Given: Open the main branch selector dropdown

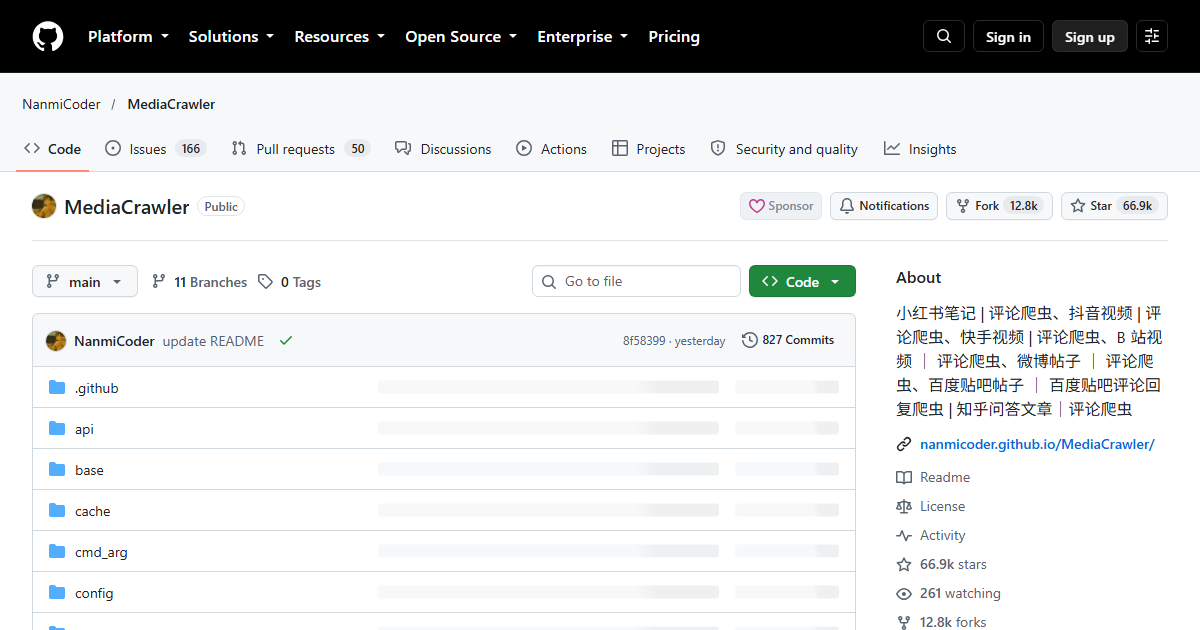Looking at the screenshot, I should (x=84, y=282).
